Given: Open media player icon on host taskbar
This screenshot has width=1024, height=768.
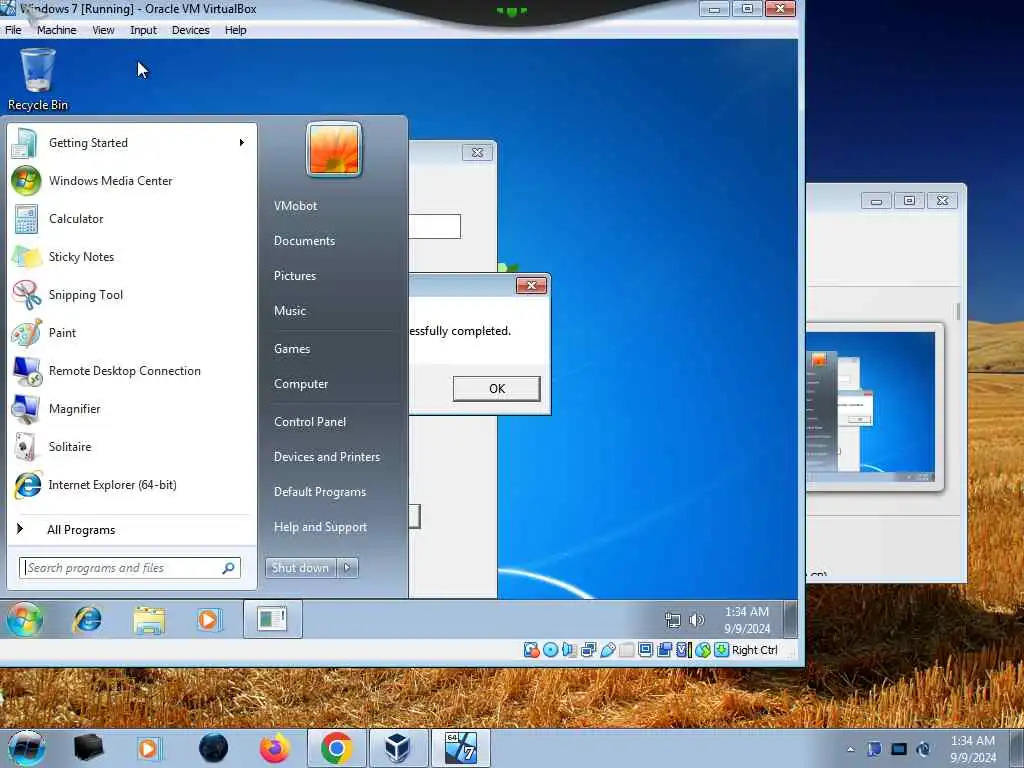Looking at the screenshot, I should 148,748.
